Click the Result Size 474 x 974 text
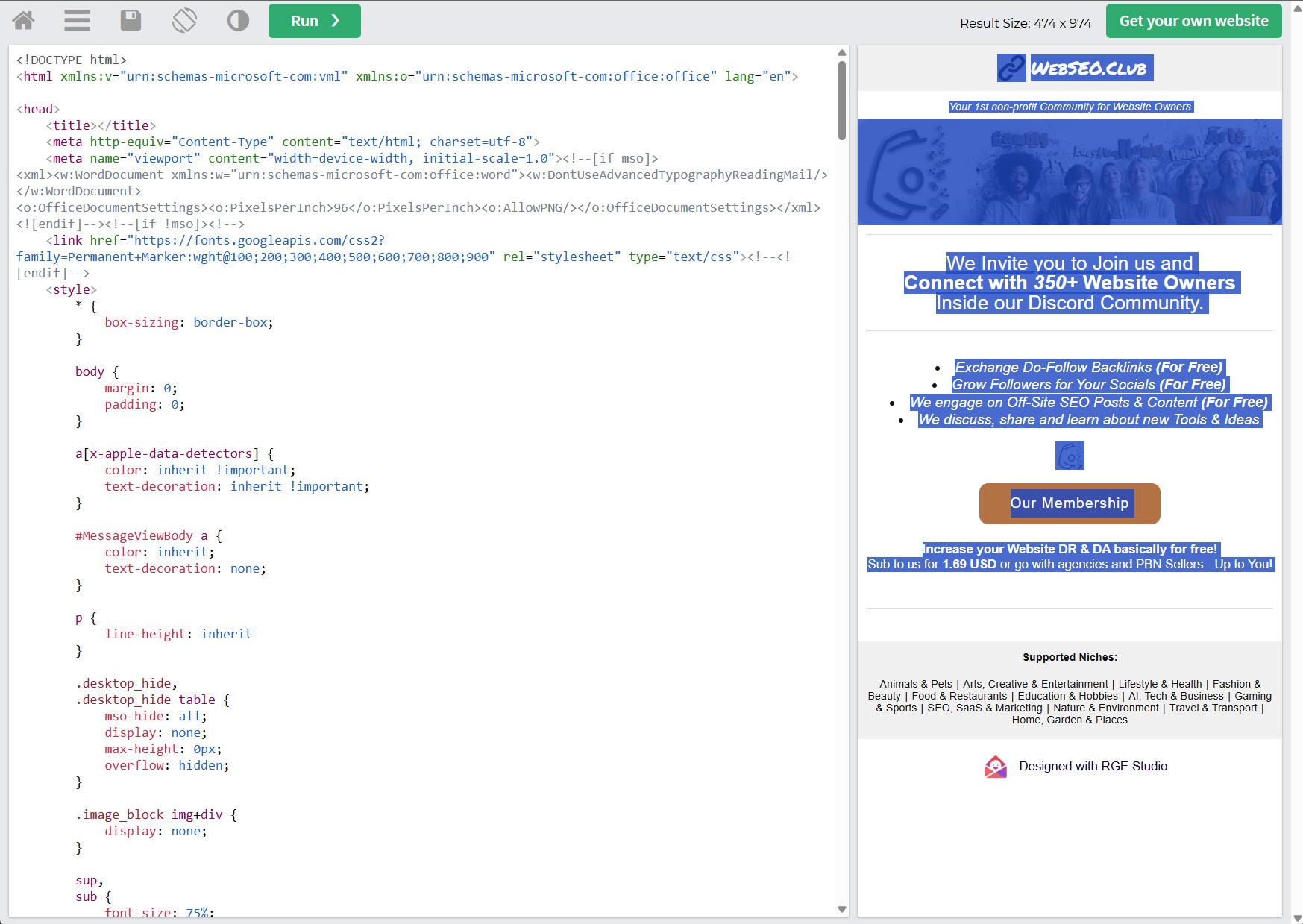The width and height of the screenshot is (1303, 924). coord(1026,23)
